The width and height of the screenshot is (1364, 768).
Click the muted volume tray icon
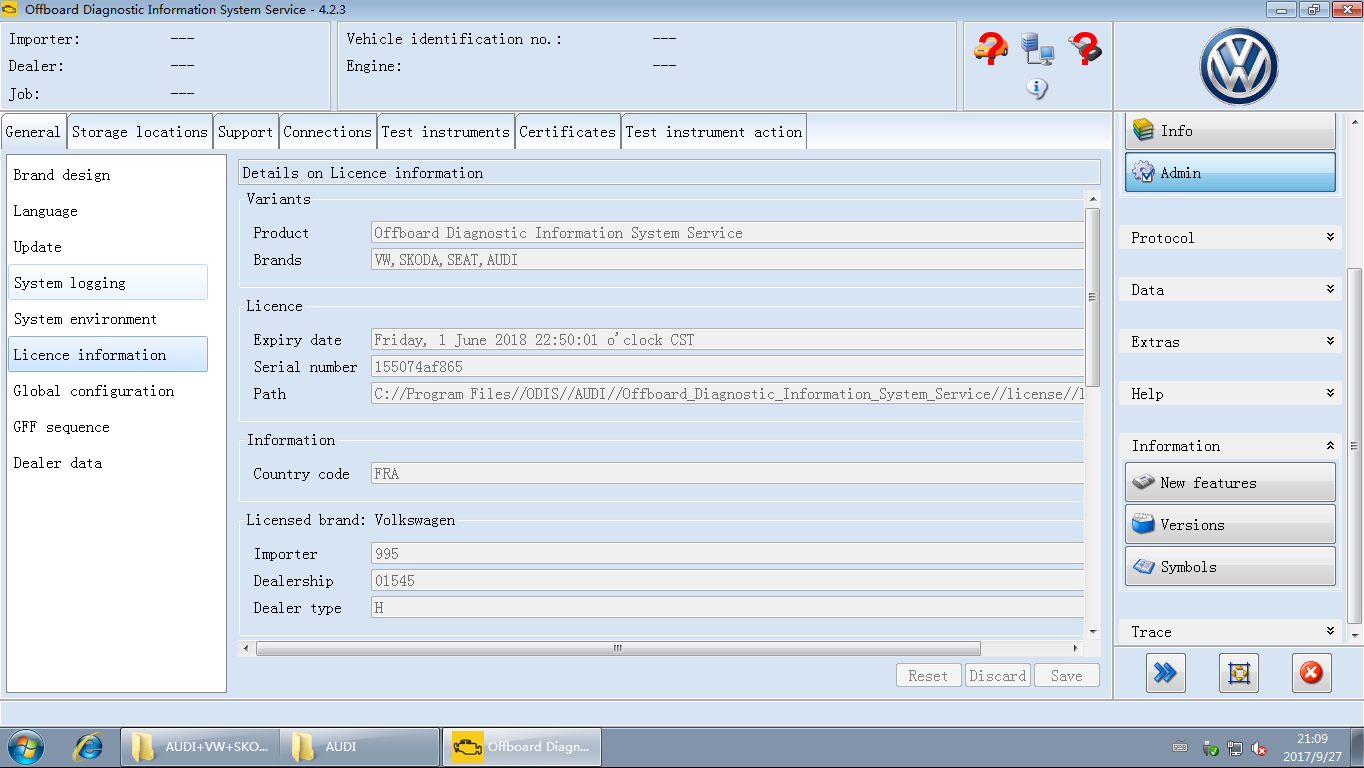point(1260,748)
